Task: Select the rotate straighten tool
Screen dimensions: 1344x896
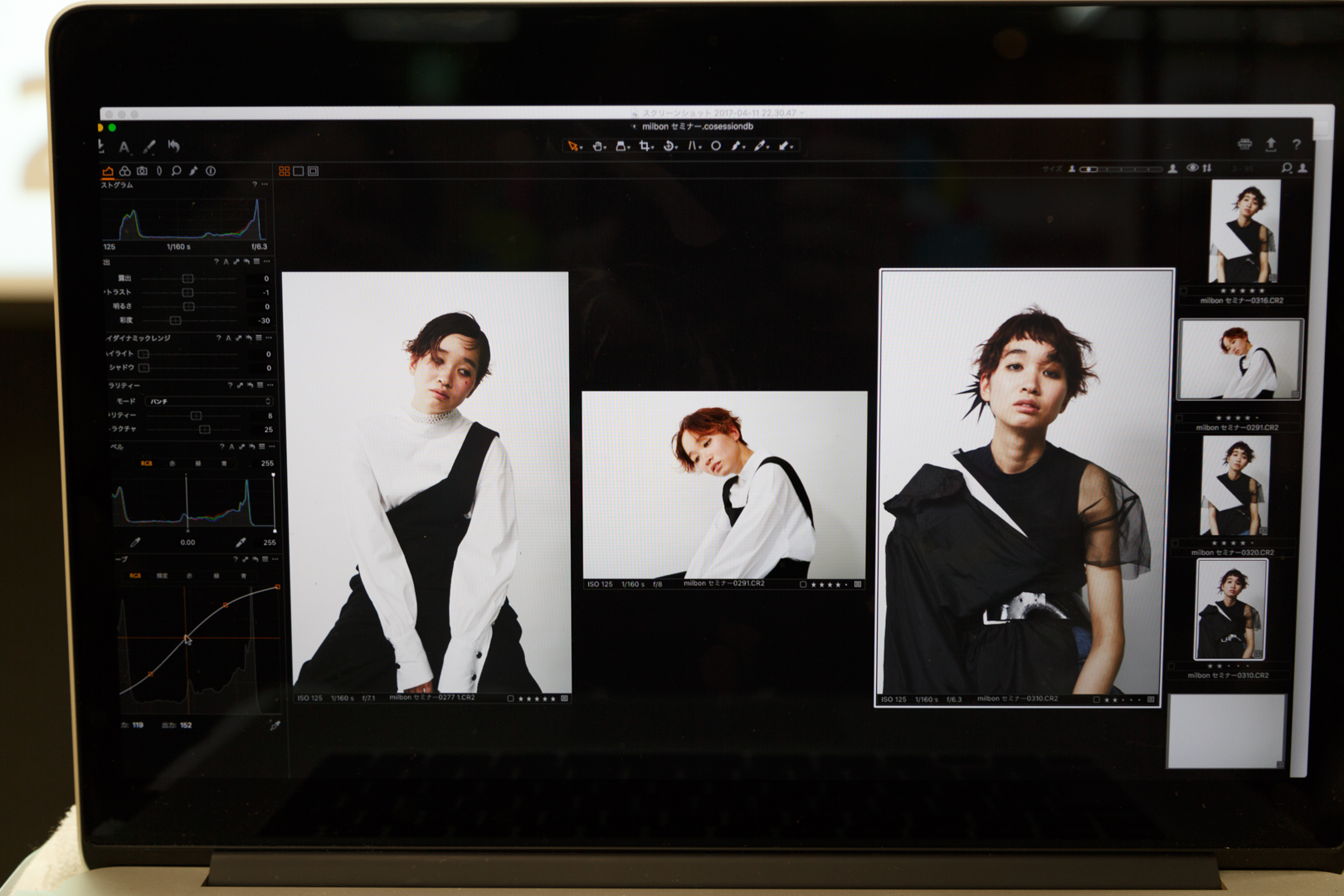Action: pyautogui.click(x=669, y=146)
